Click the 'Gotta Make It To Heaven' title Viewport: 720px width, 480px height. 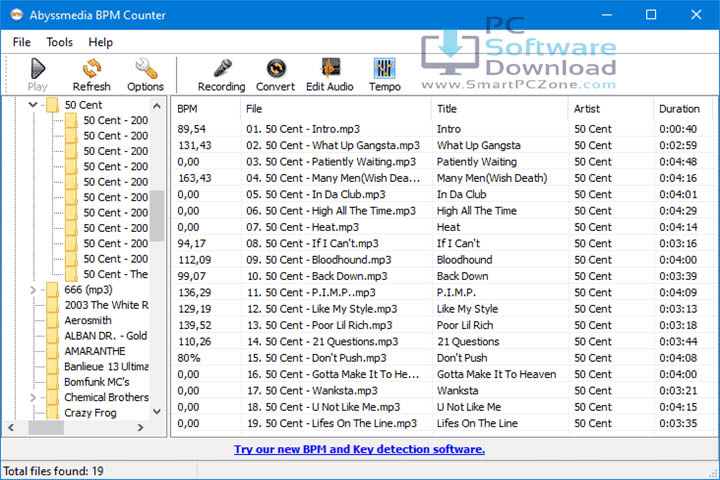click(x=496, y=374)
